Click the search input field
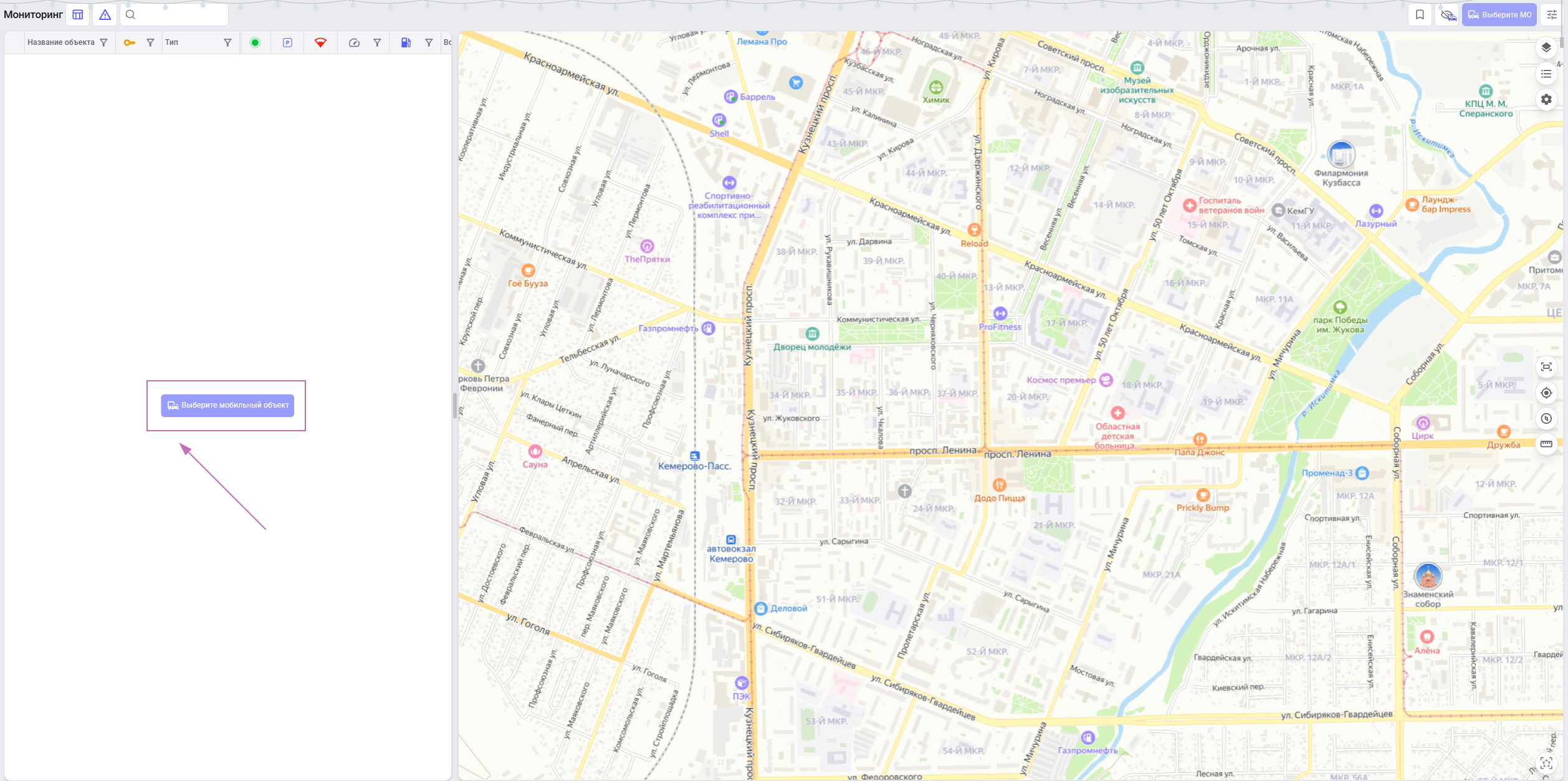The image size is (1568, 781). [181, 15]
